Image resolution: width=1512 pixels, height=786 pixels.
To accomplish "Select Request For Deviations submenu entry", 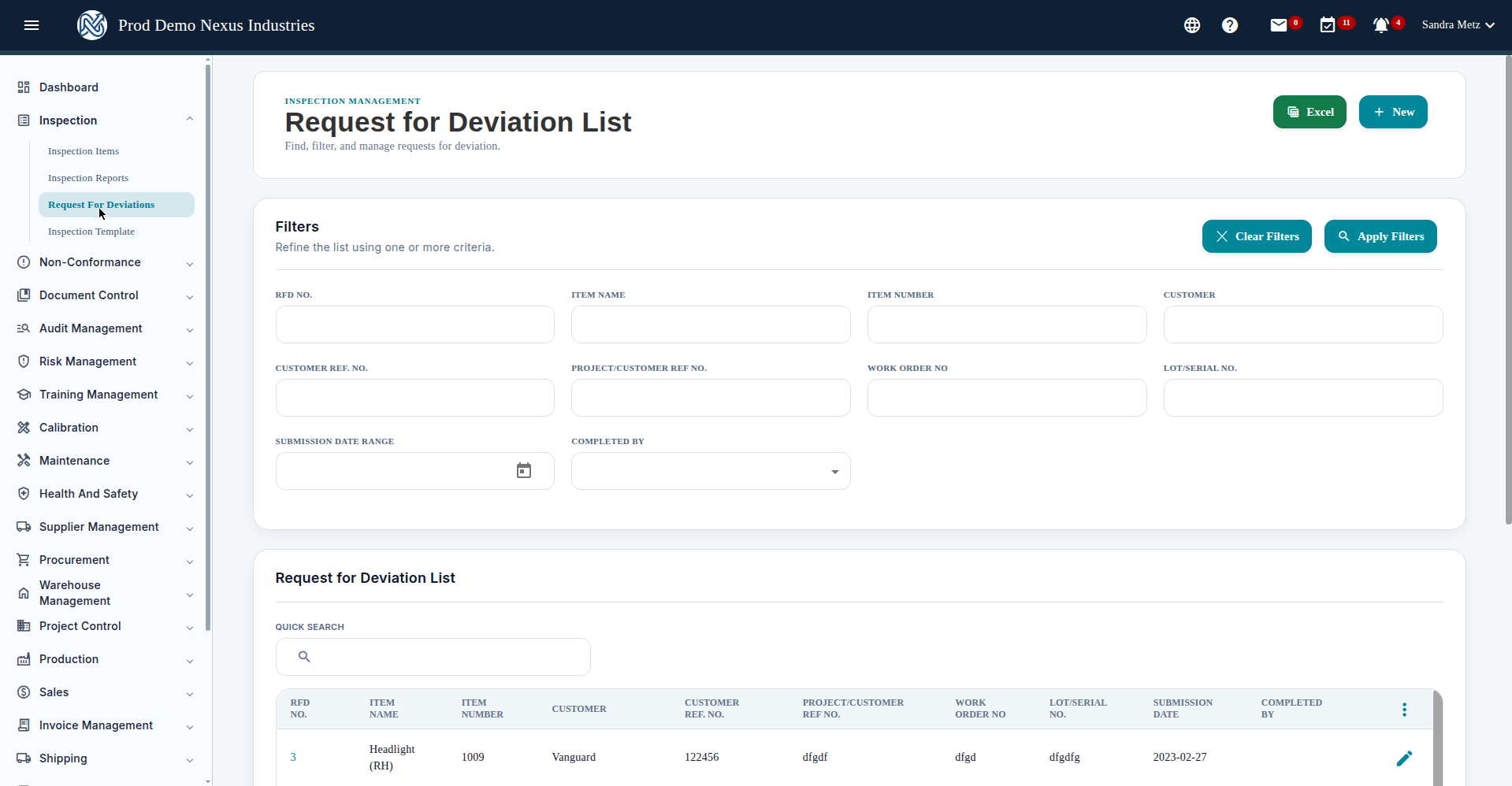I will click(x=117, y=205).
